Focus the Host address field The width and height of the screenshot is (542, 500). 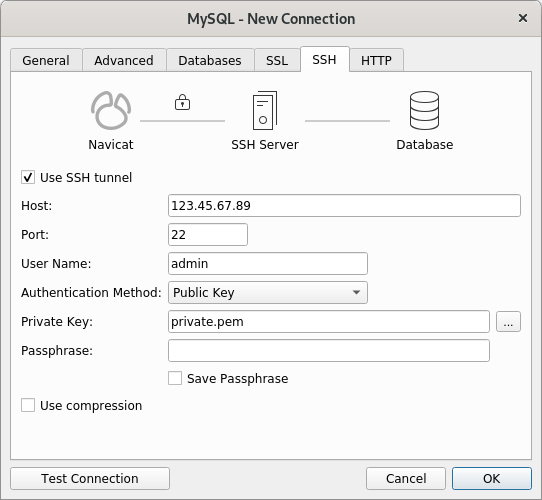(344, 206)
